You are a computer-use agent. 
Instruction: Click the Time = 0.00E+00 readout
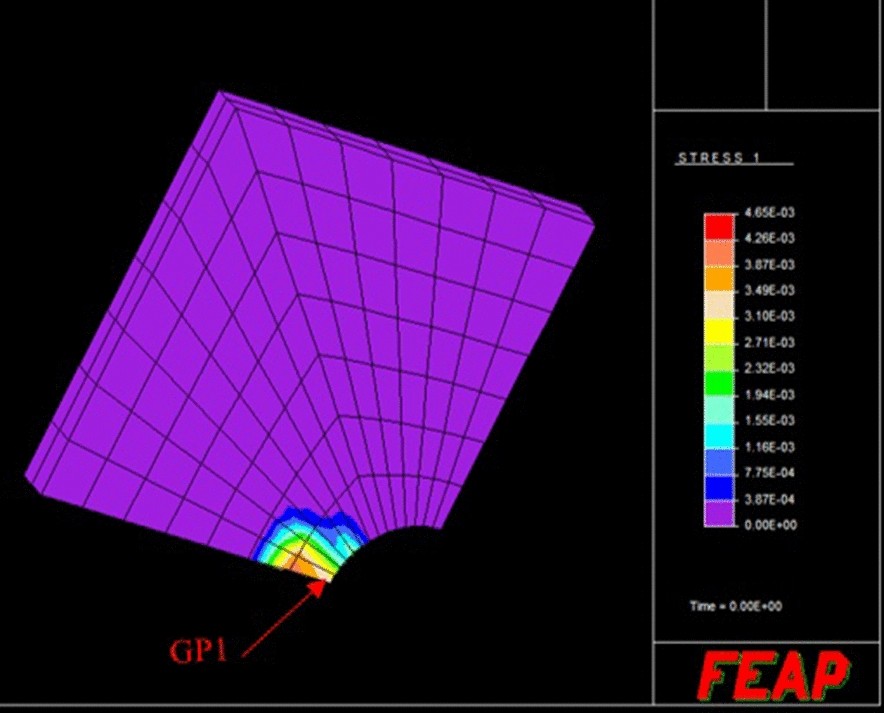(736, 606)
